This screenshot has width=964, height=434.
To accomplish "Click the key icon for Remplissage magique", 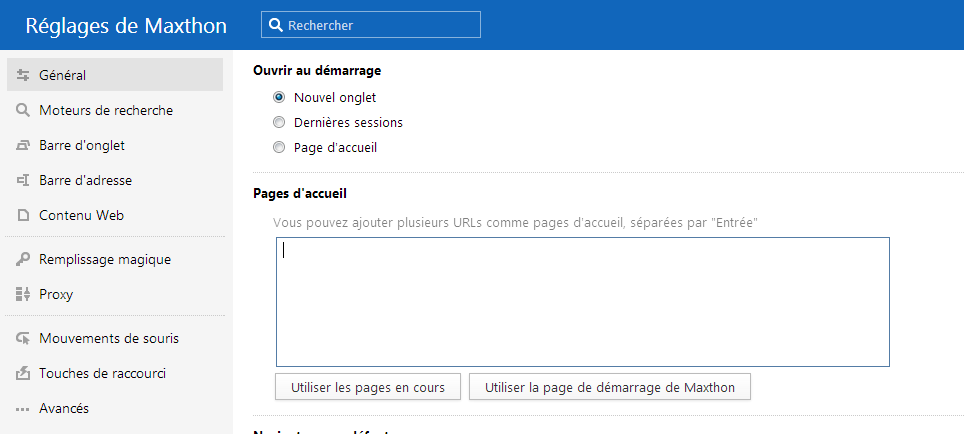I will [x=23, y=259].
